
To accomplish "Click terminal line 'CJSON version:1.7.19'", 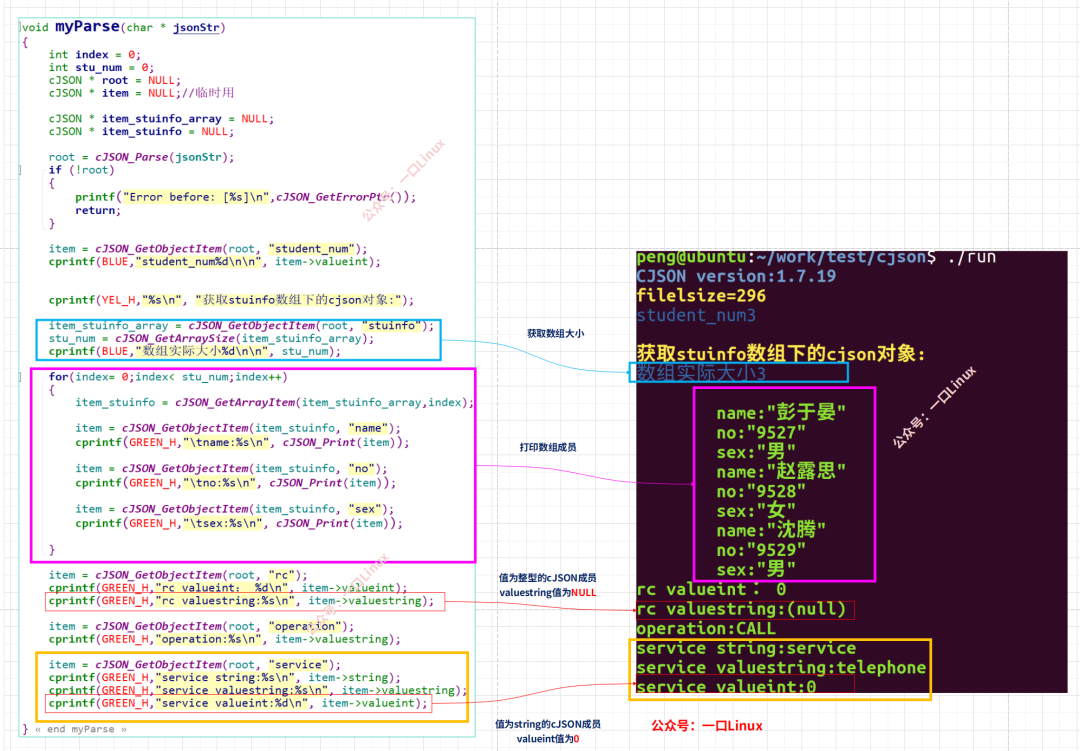I will coord(736,276).
